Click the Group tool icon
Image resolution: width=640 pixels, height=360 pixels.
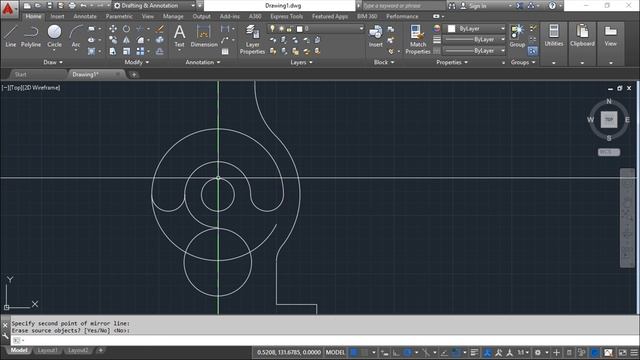(517, 36)
